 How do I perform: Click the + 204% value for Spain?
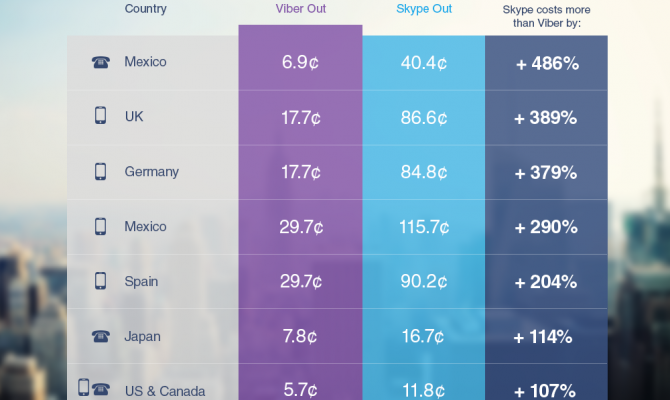[x=546, y=281]
